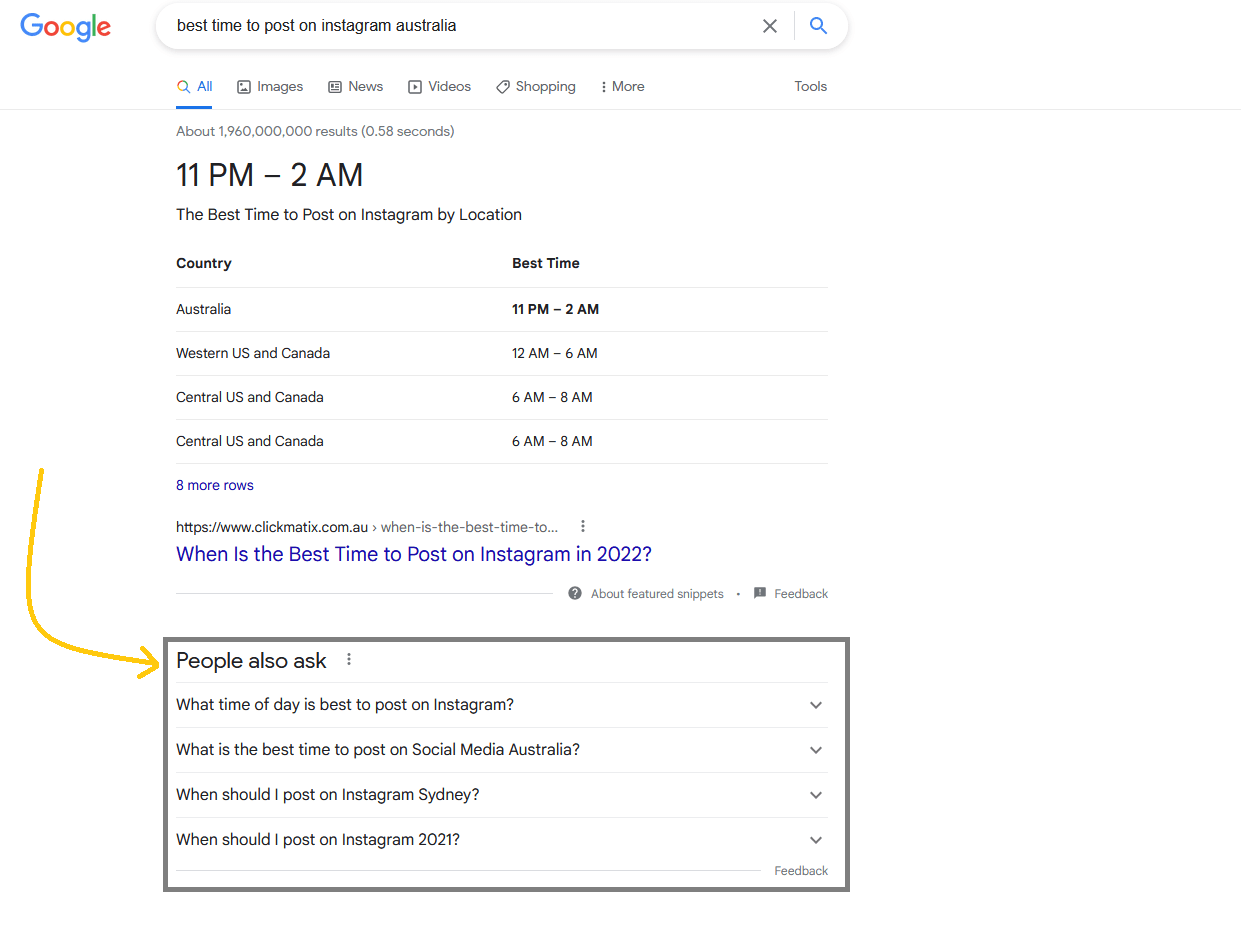The image size is (1241, 941).
Task: Switch to the News tab
Action: pos(356,87)
